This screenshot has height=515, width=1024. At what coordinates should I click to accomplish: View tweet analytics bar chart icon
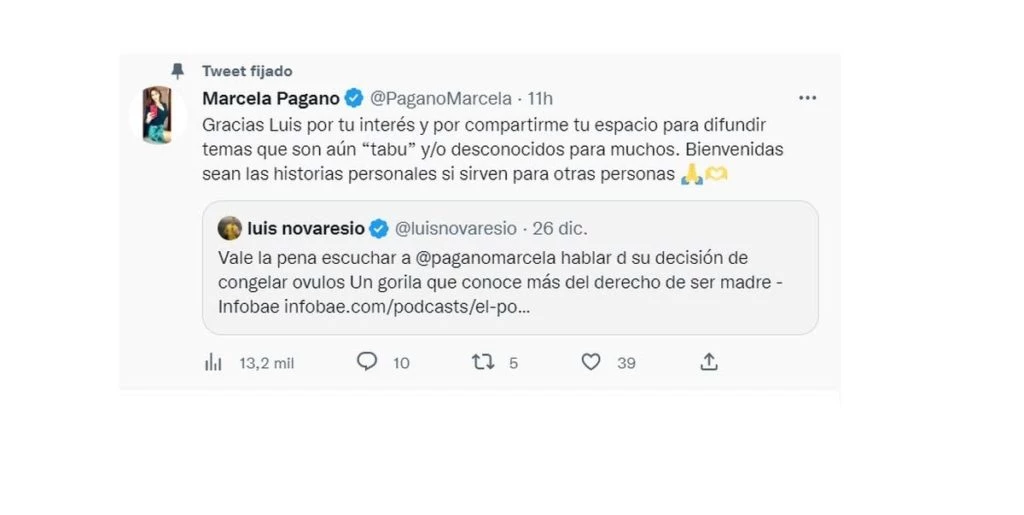213,363
